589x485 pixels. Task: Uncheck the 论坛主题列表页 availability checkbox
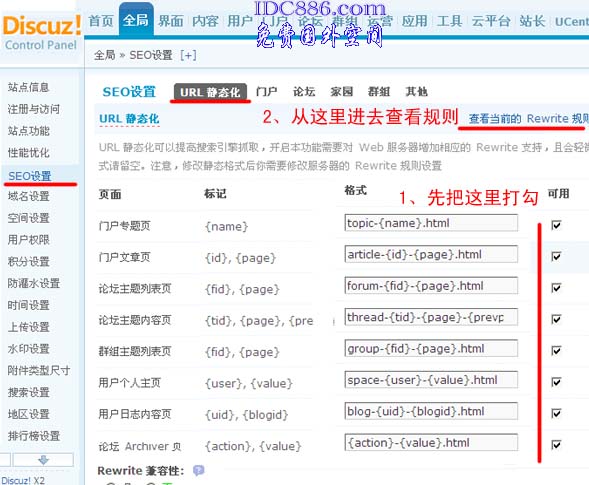(x=556, y=288)
